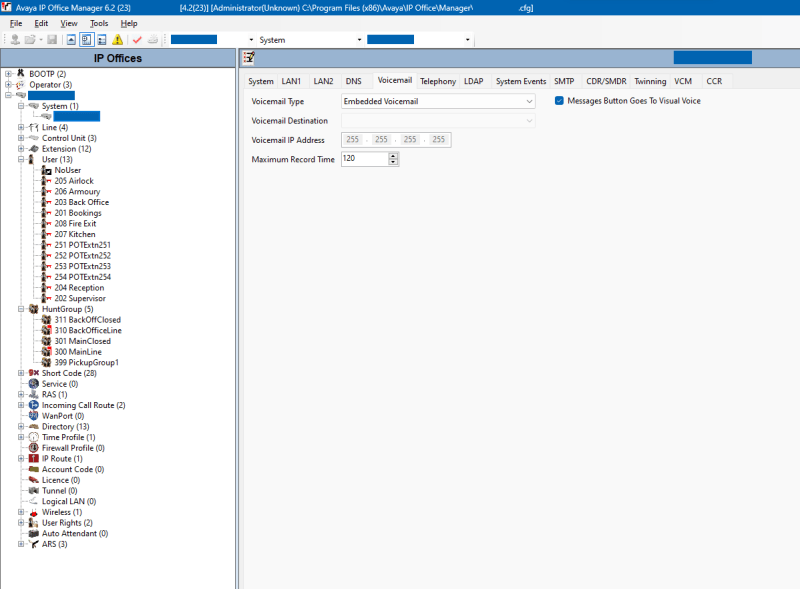Click the collapse all groups toolbar icon

click(x=71, y=39)
